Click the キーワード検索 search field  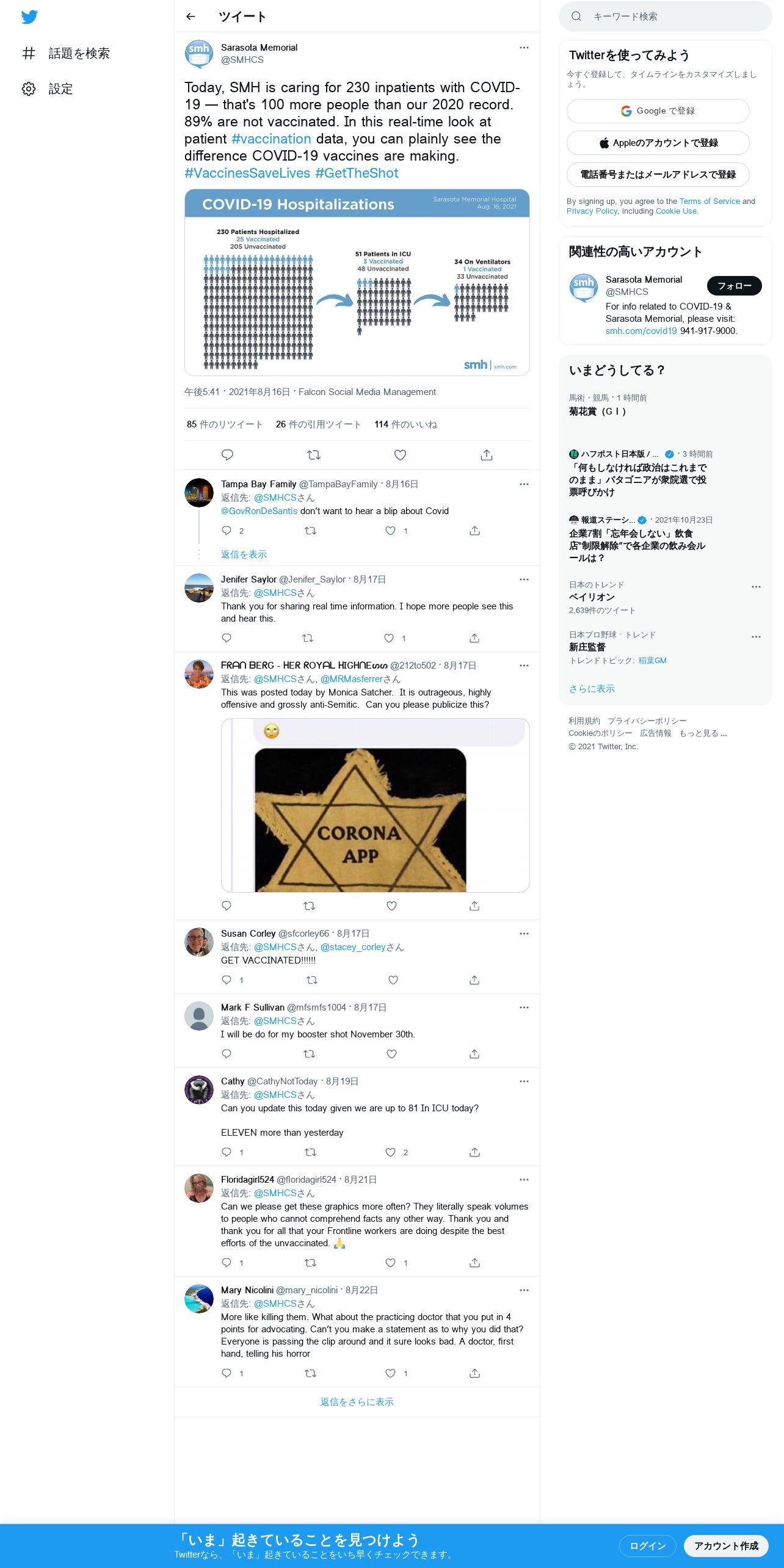point(666,16)
